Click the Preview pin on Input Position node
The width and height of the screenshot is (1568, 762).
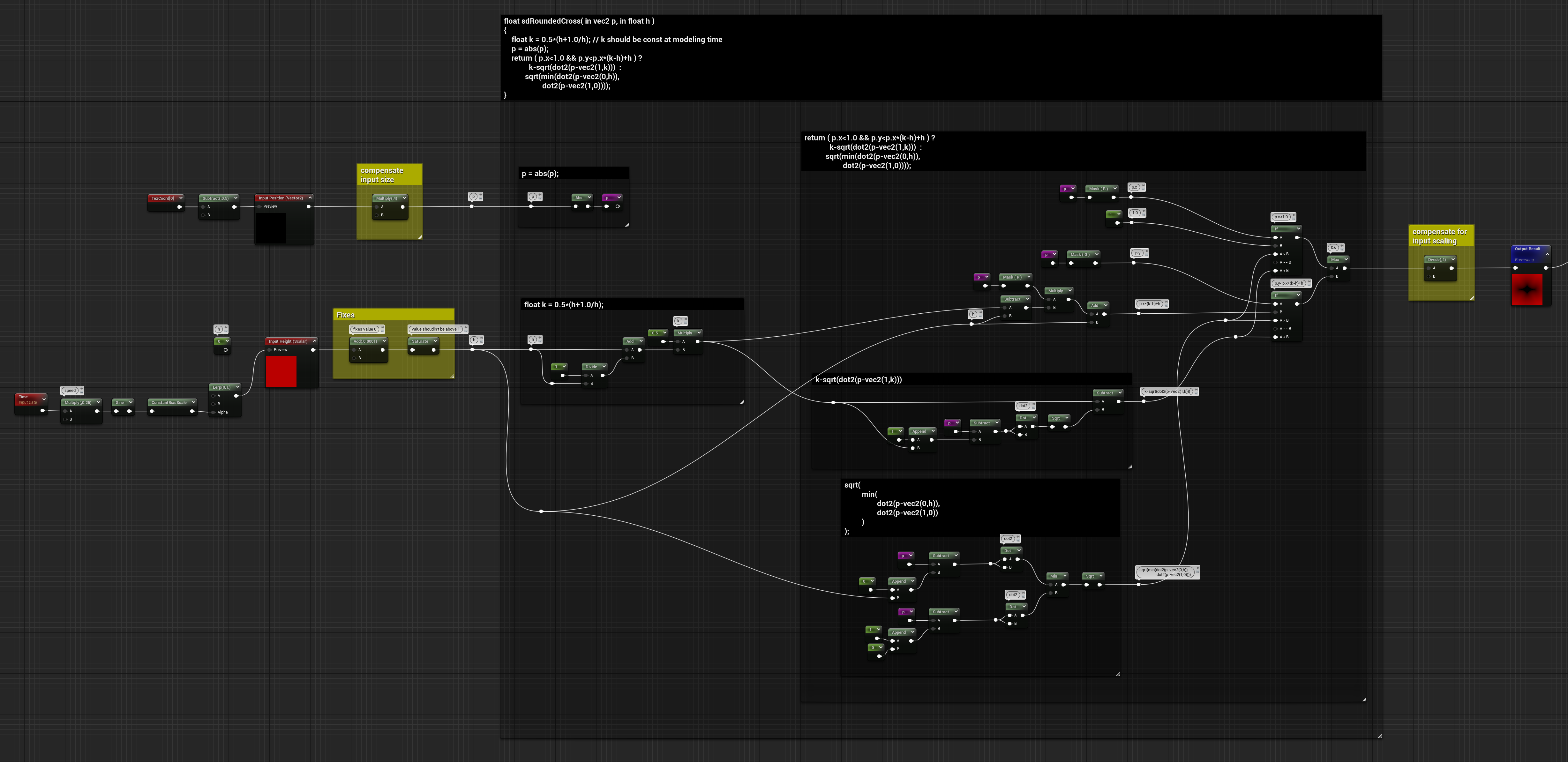pos(259,206)
